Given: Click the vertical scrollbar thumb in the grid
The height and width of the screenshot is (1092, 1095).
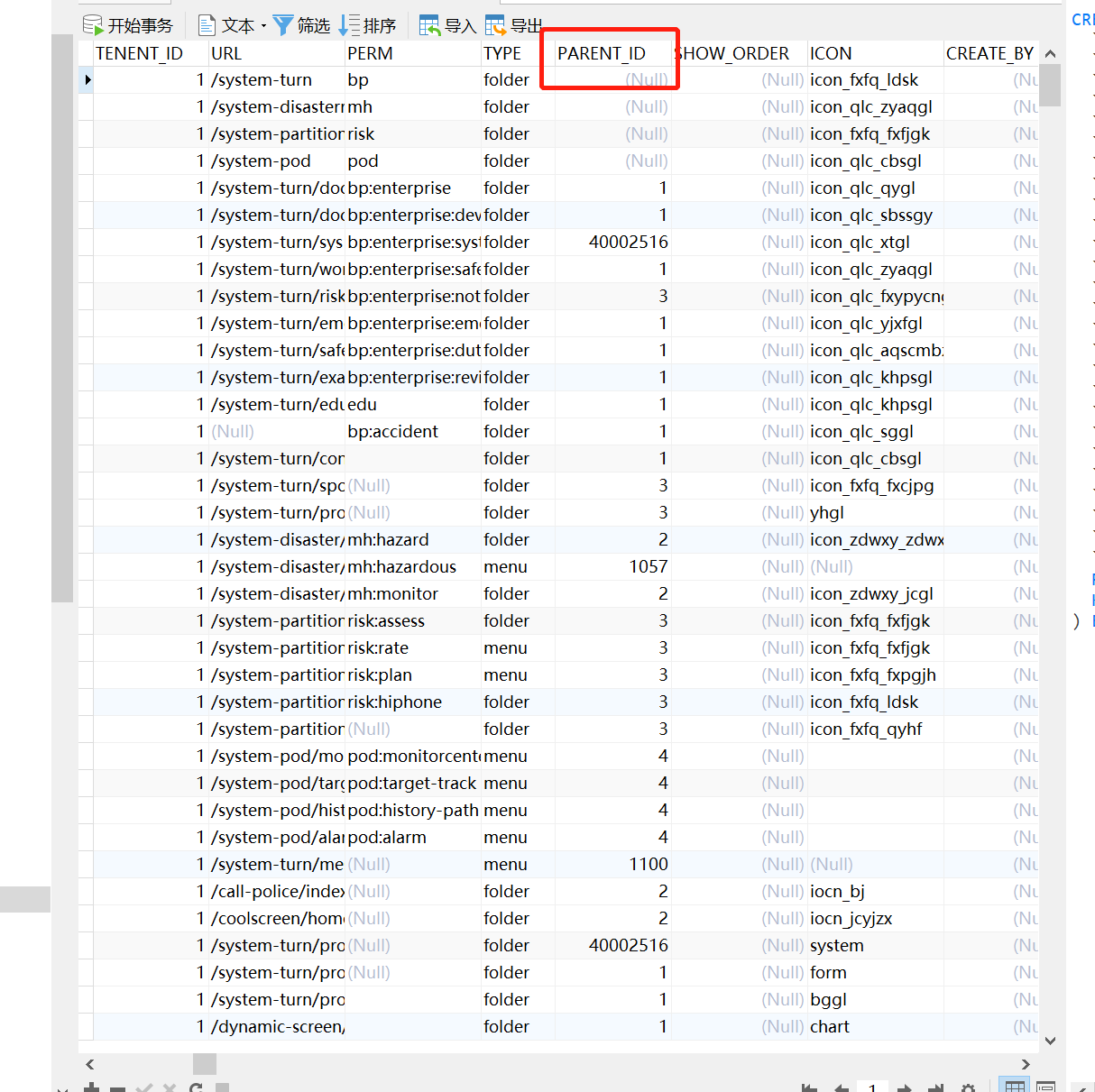Looking at the screenshot, I should (x=1050, y=86).
